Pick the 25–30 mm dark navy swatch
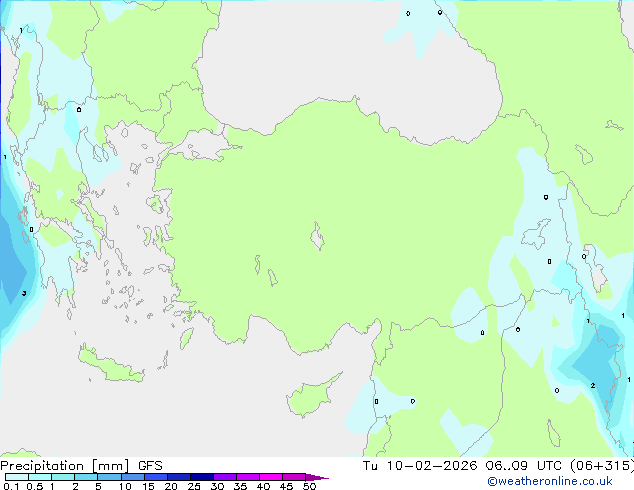 tap(202, 477)
